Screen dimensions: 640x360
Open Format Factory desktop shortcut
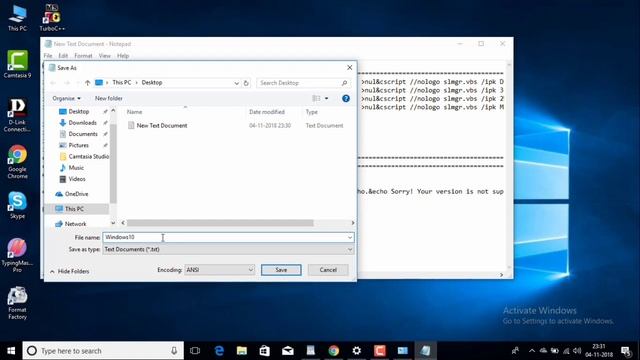pos(17,303)
